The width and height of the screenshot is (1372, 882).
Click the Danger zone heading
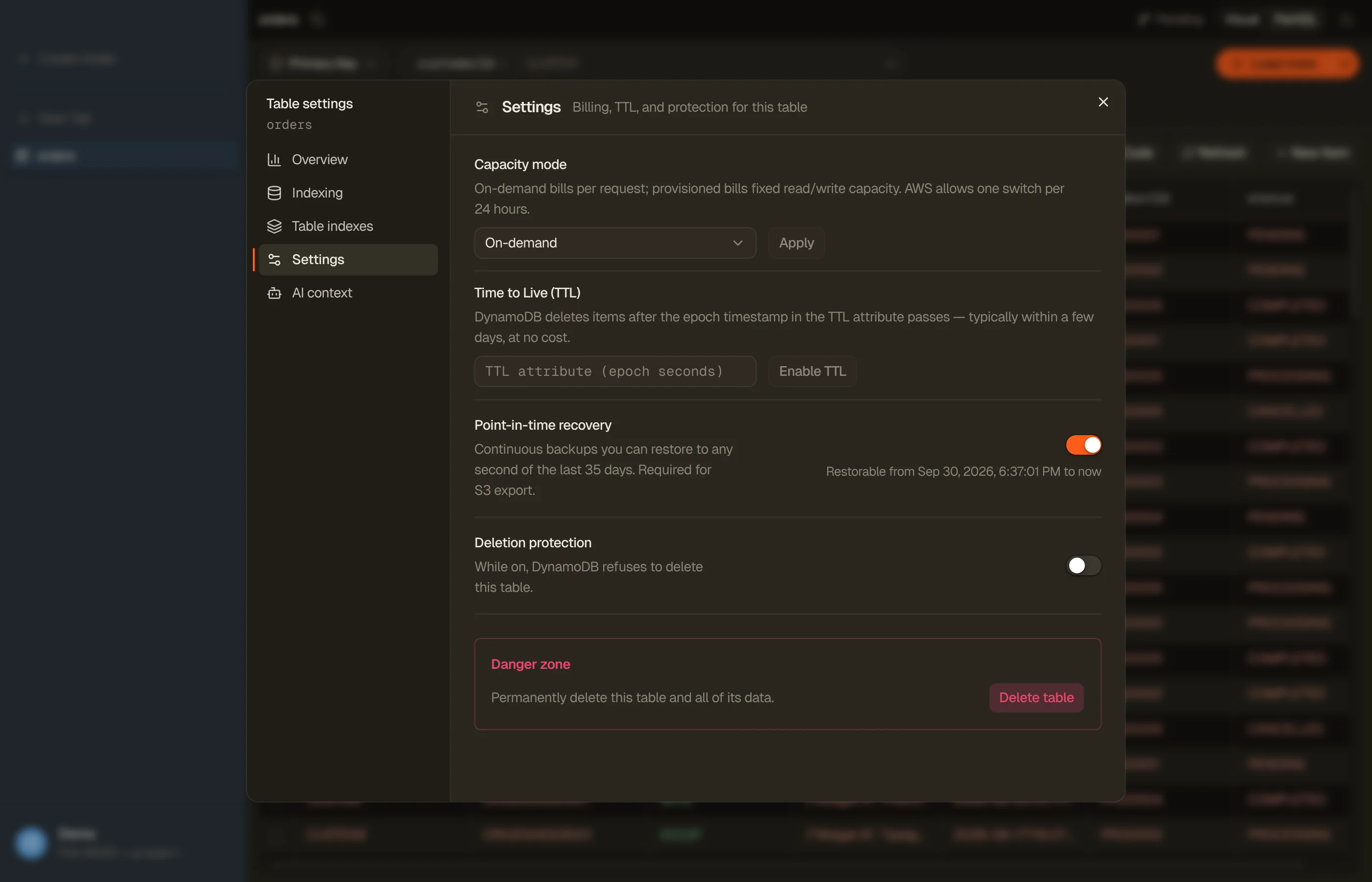click(x=530, y=664)
